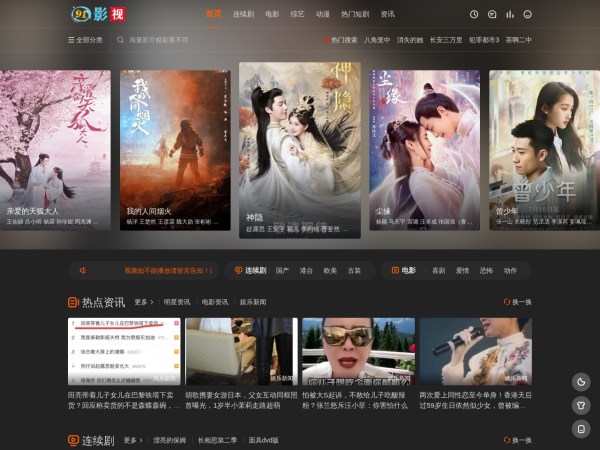Open the 热门短剧 tab
Screen dimensions: 600x450
click(x=355, y=14)
